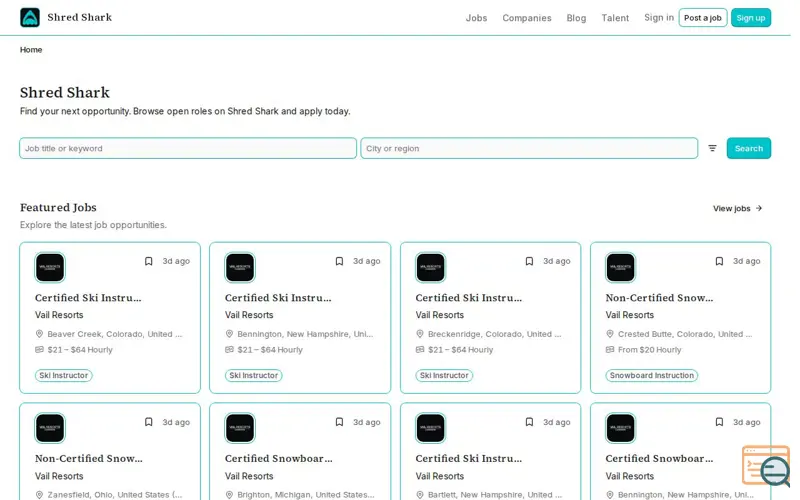
Task: Open Vail Resorts logo on Crested Butte card
Action: (x=620, y=267)
